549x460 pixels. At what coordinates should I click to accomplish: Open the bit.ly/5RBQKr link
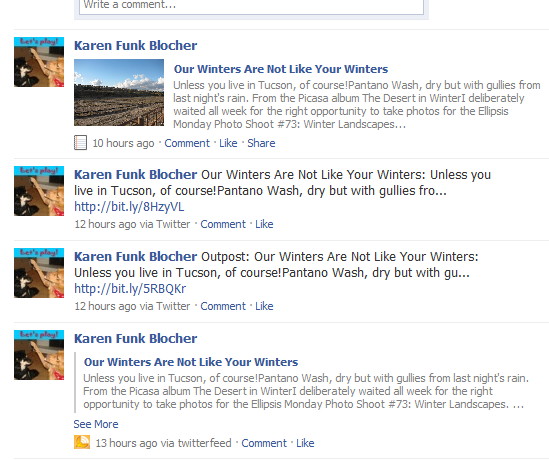pyautogui.click(x=130, y=288)
